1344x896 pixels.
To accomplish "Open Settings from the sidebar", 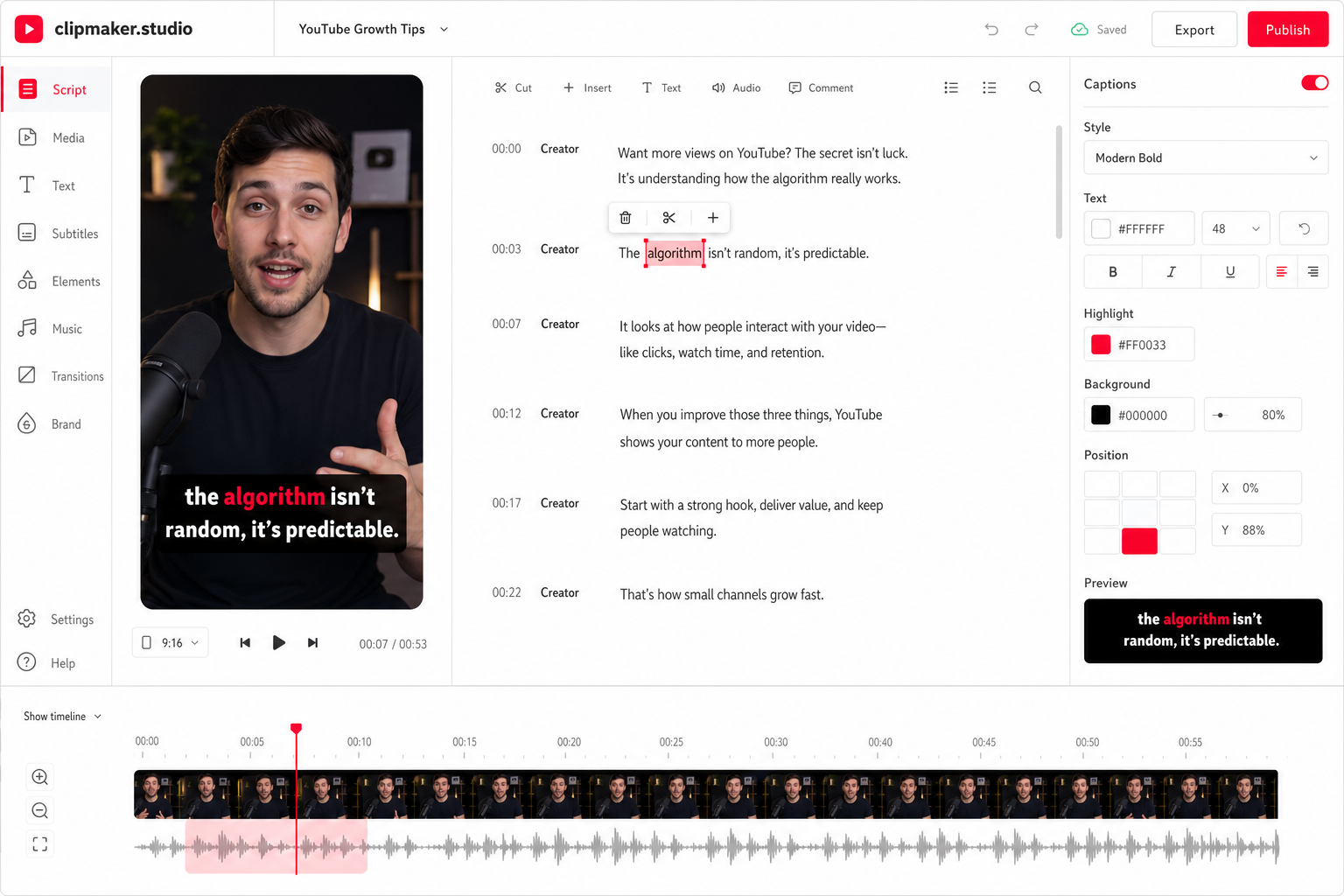I will 56,619.
